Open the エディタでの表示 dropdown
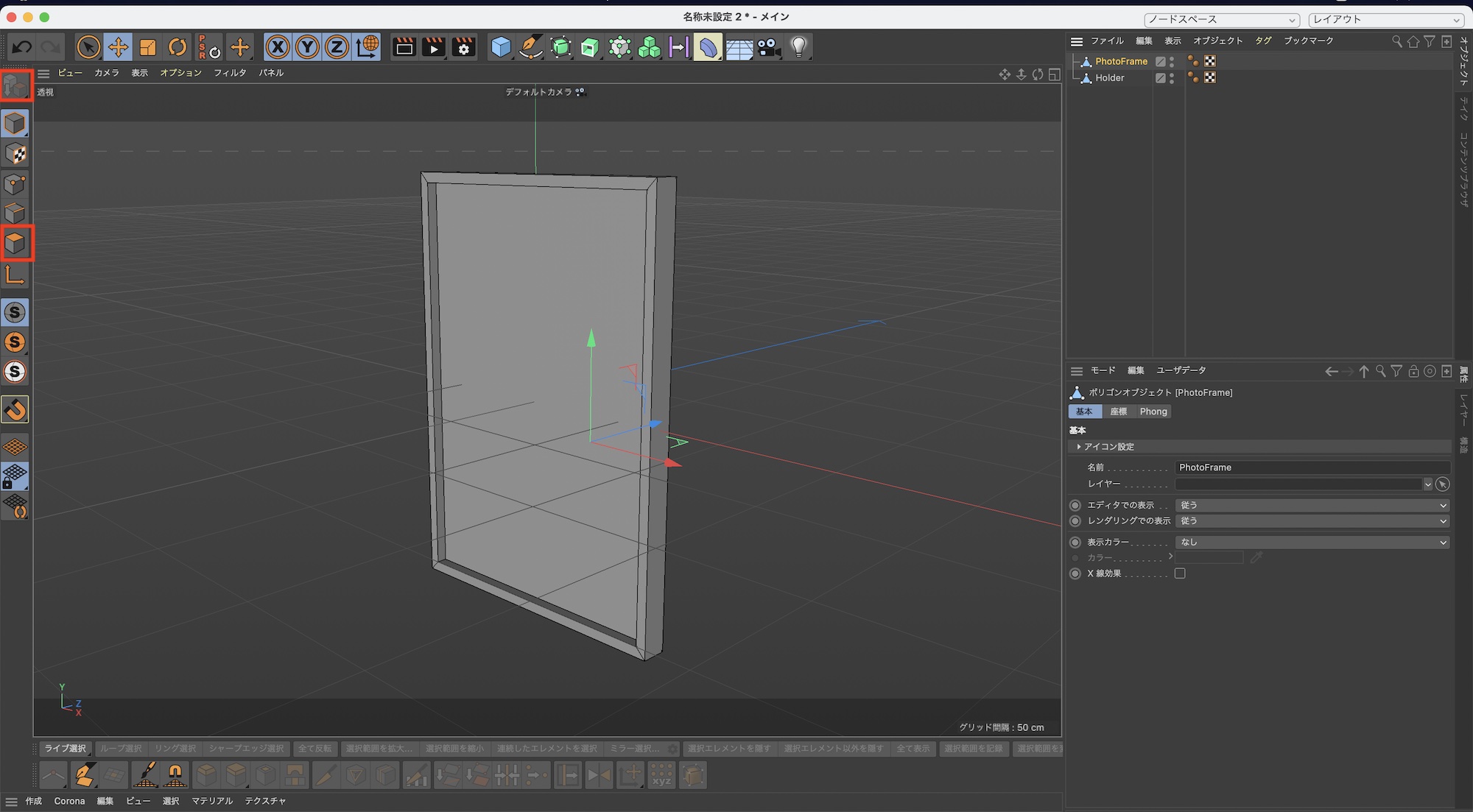This screenshot has width=1473, height=812. (x=1312, y=505)
